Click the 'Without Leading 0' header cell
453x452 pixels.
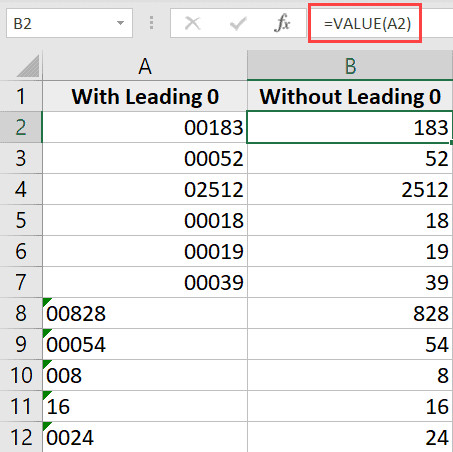click(x=350, y=96)
